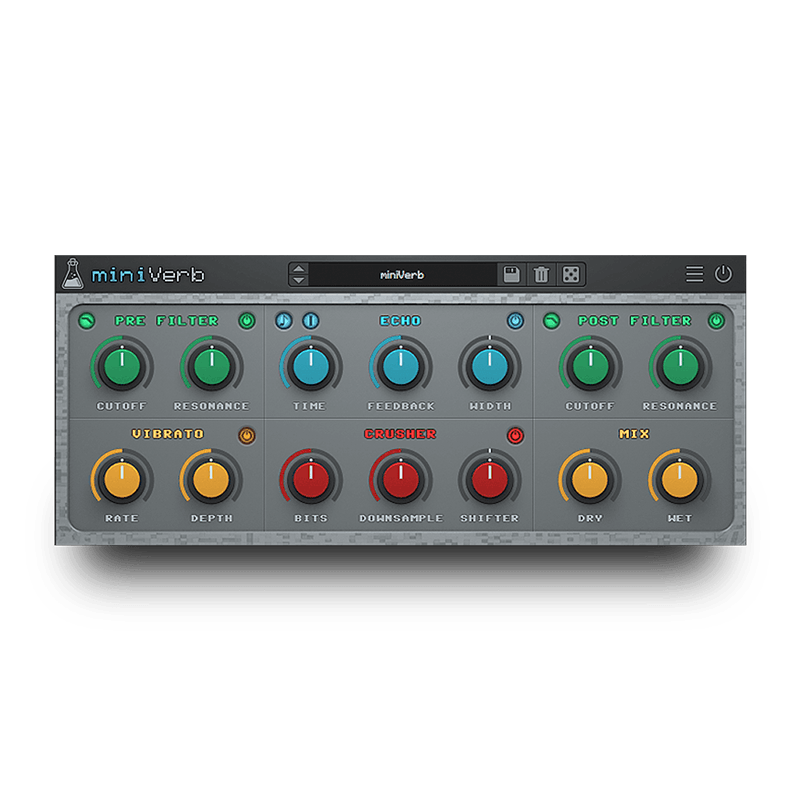The height and width of the screenshot is (800, 800).
Task: Click the WET label
Action: (680, 518)
